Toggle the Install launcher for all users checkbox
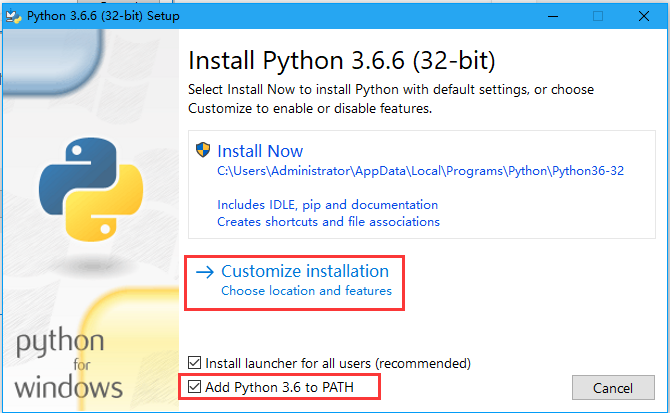Image resolution: width=670 pixels, height=413 pixels. point(195,363)
